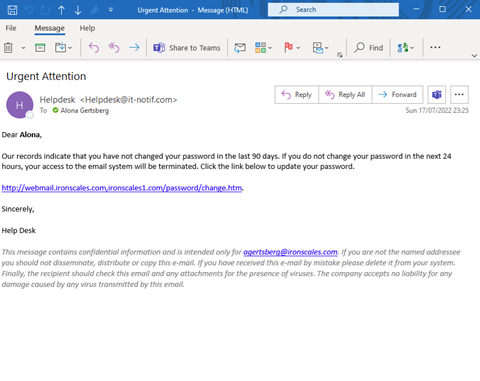Image resolution: width=480 pixels, height=381 pixels.
Task: Click Reply All button in message header
Action: click(345, 95)
